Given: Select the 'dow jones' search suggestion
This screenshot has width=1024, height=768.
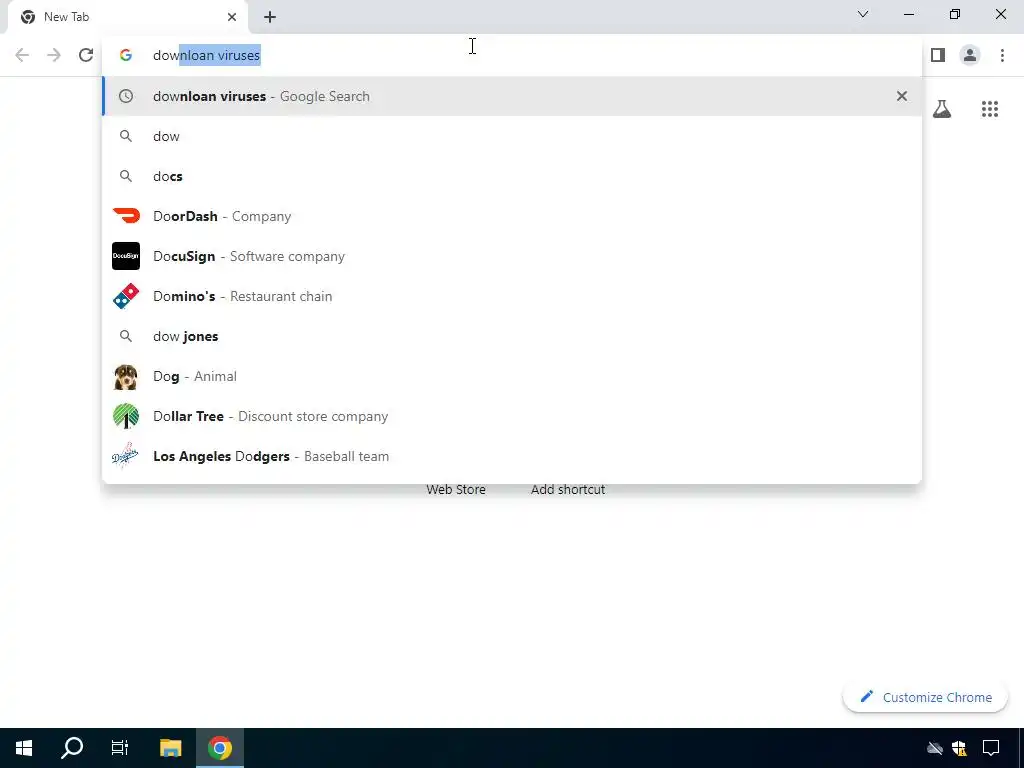Looking at the screenshot, I should click(512, 336).
